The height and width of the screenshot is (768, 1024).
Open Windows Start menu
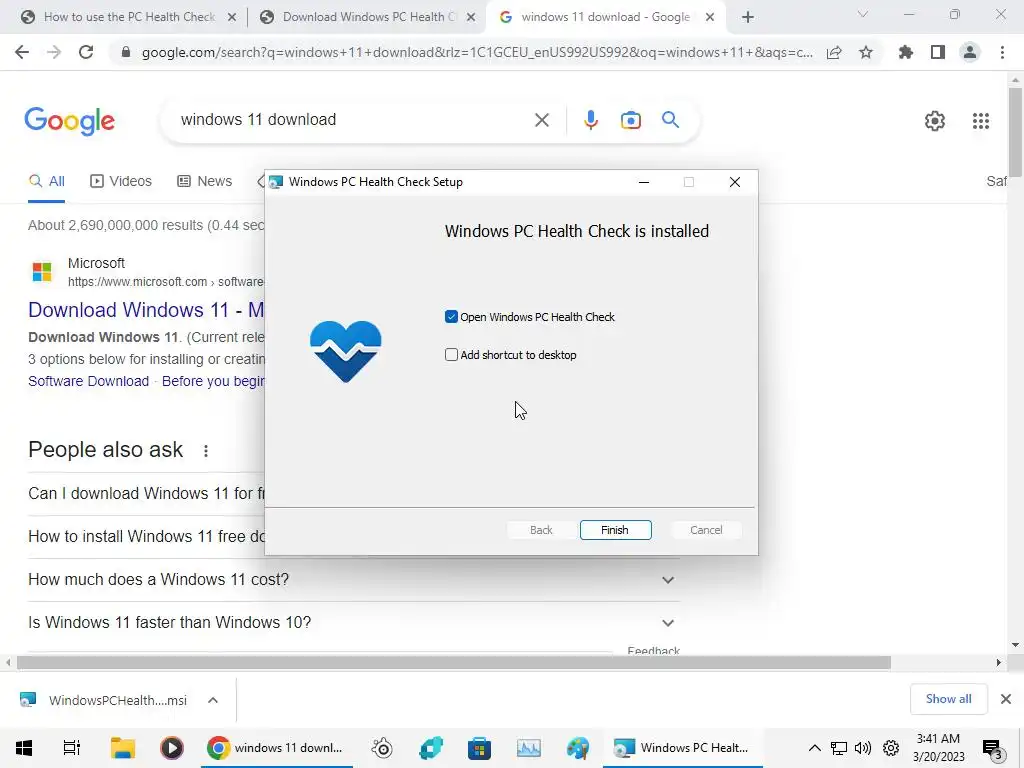pyautogui.click(x=24, y=748)
